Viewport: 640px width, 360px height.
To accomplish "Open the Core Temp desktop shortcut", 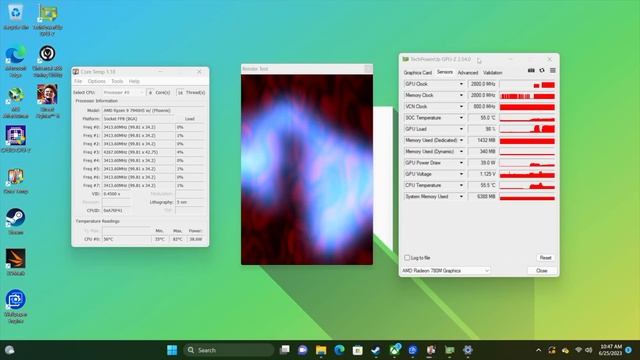I will click(16, 180).
